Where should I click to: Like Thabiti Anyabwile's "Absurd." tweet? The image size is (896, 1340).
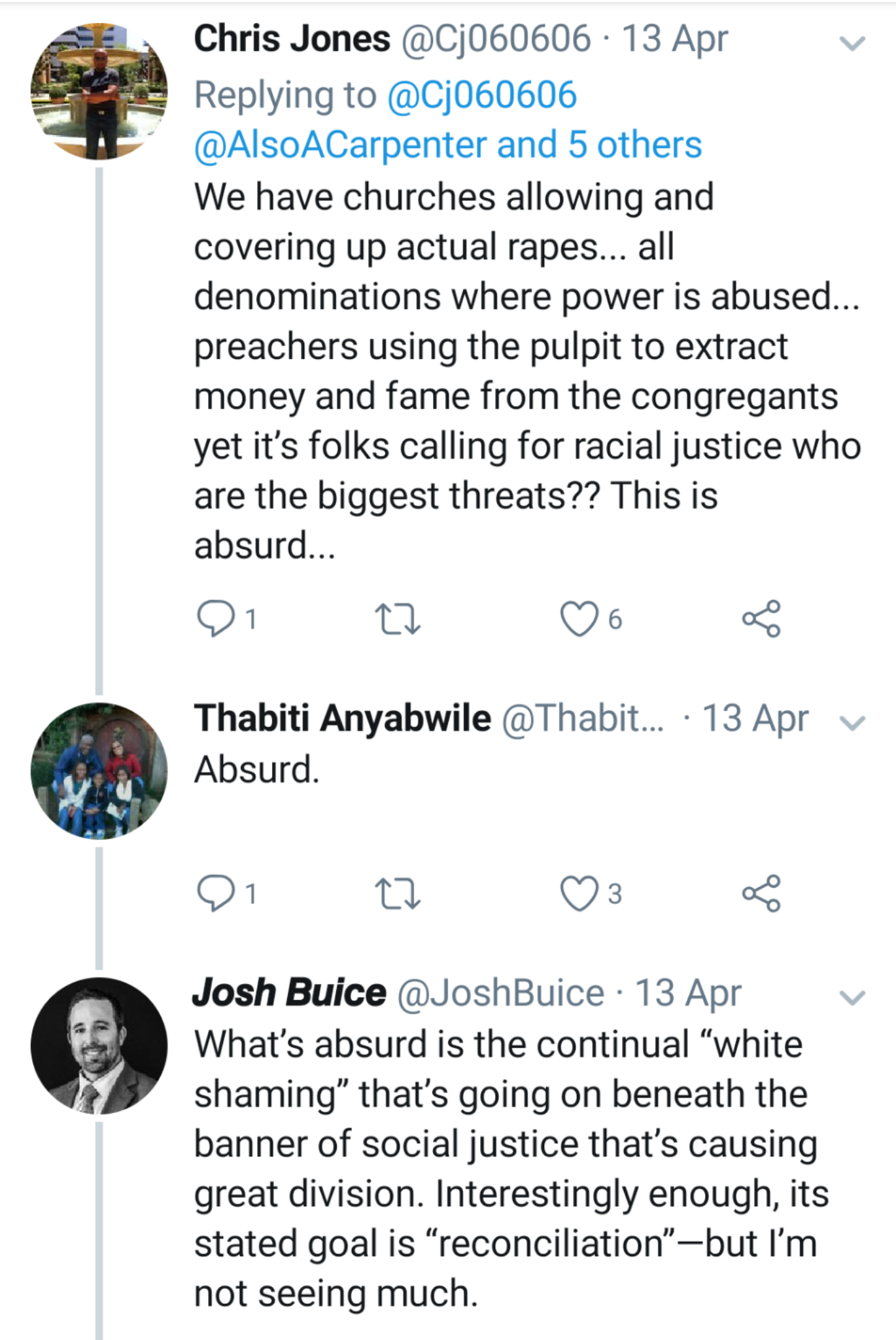[x=579, y=894]
